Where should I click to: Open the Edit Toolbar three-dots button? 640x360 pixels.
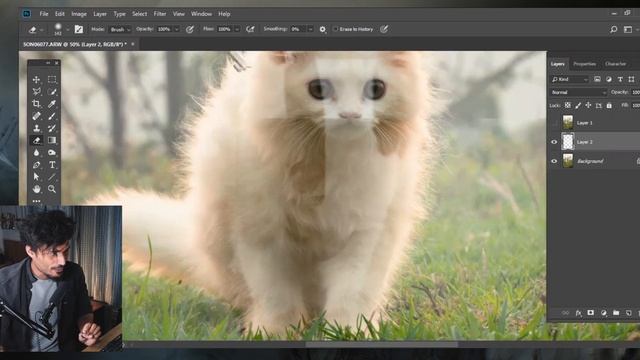(x=36, y=201)
